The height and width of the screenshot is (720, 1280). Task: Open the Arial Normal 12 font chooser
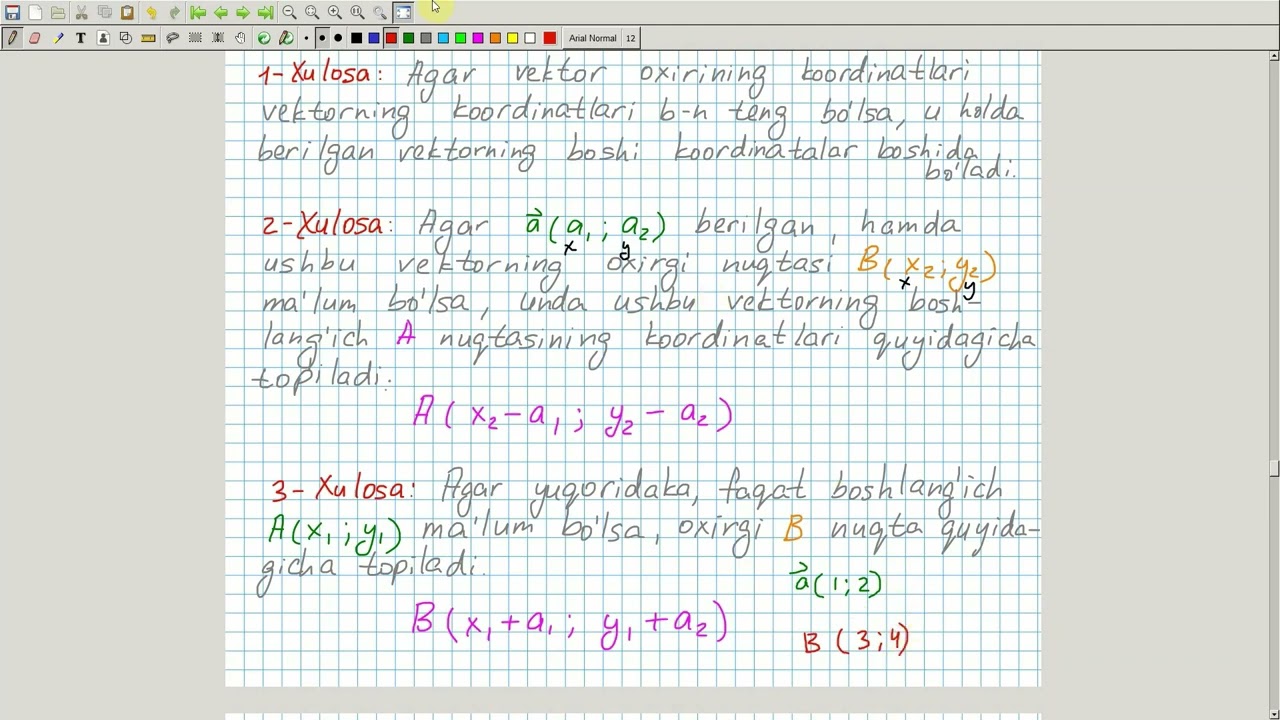(x=602, y=38)
